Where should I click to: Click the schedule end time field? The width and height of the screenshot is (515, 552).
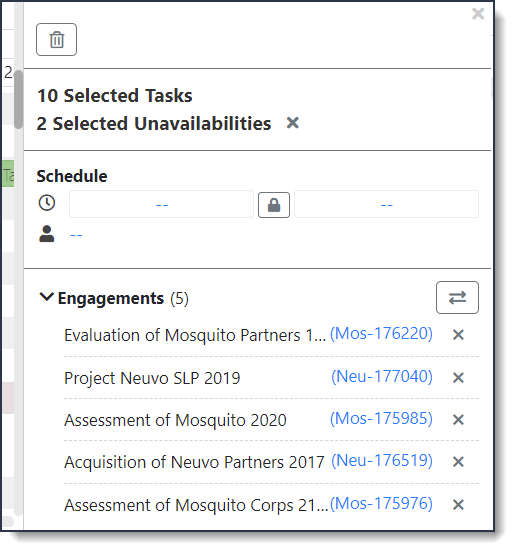coord(387,205)
